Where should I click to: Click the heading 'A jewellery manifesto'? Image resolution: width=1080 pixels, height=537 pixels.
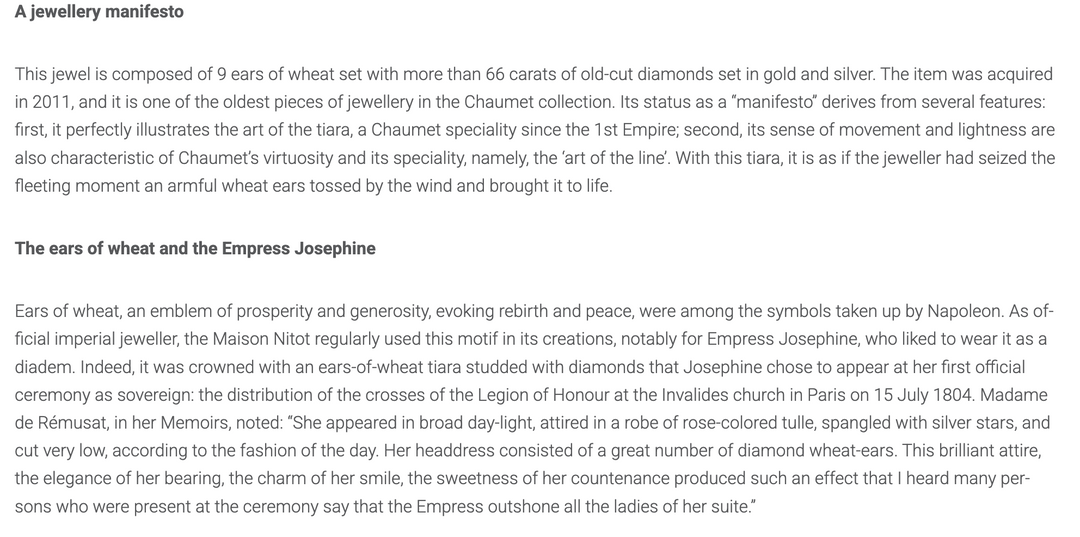click(x=99, y=12)
